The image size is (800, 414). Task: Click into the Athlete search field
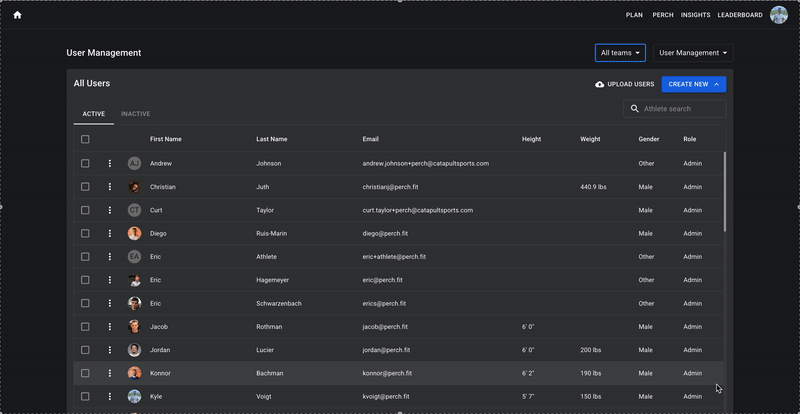[674, 109]
